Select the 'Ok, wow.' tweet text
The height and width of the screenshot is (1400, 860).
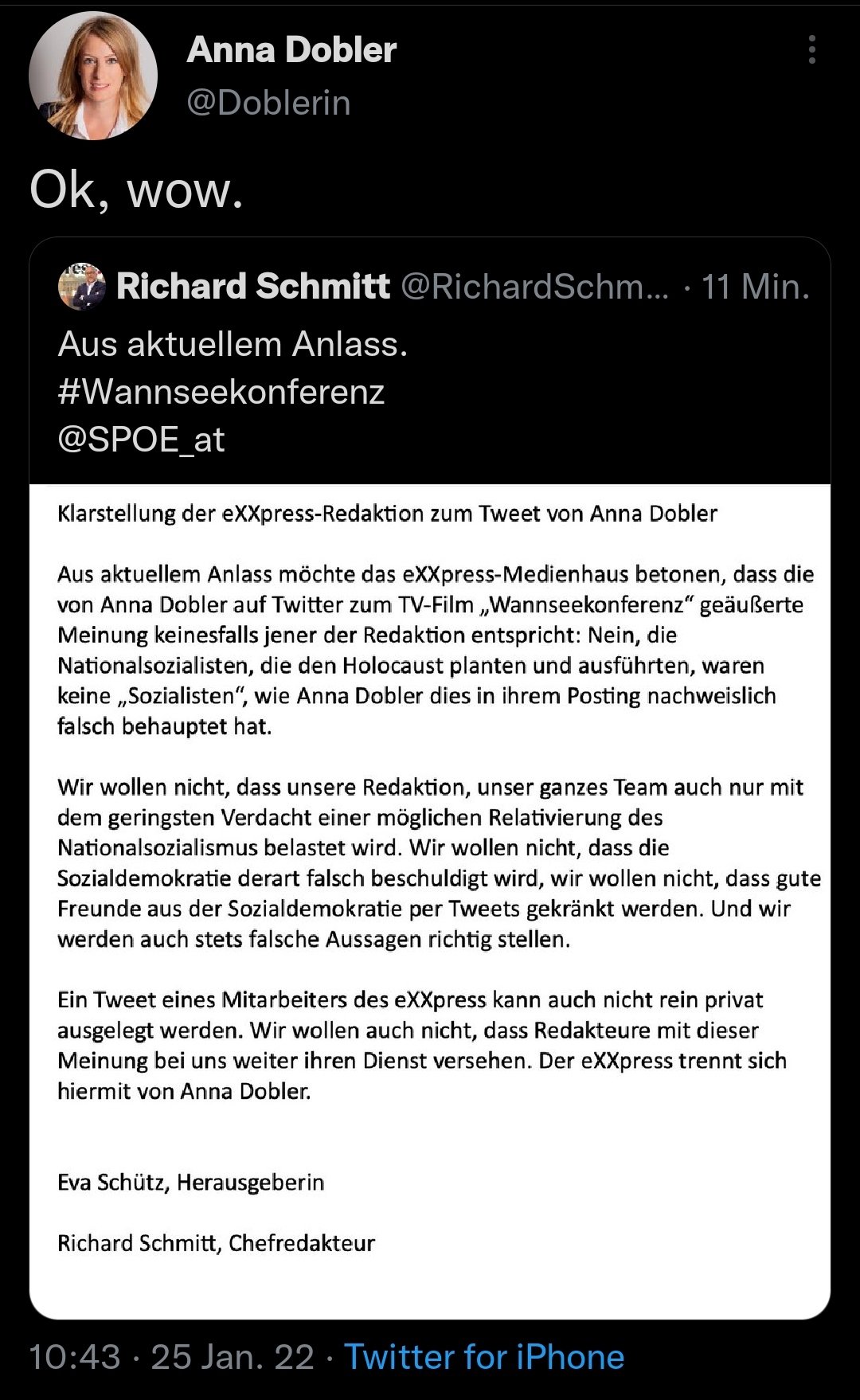pyautogui.click(x=136, y=191)
